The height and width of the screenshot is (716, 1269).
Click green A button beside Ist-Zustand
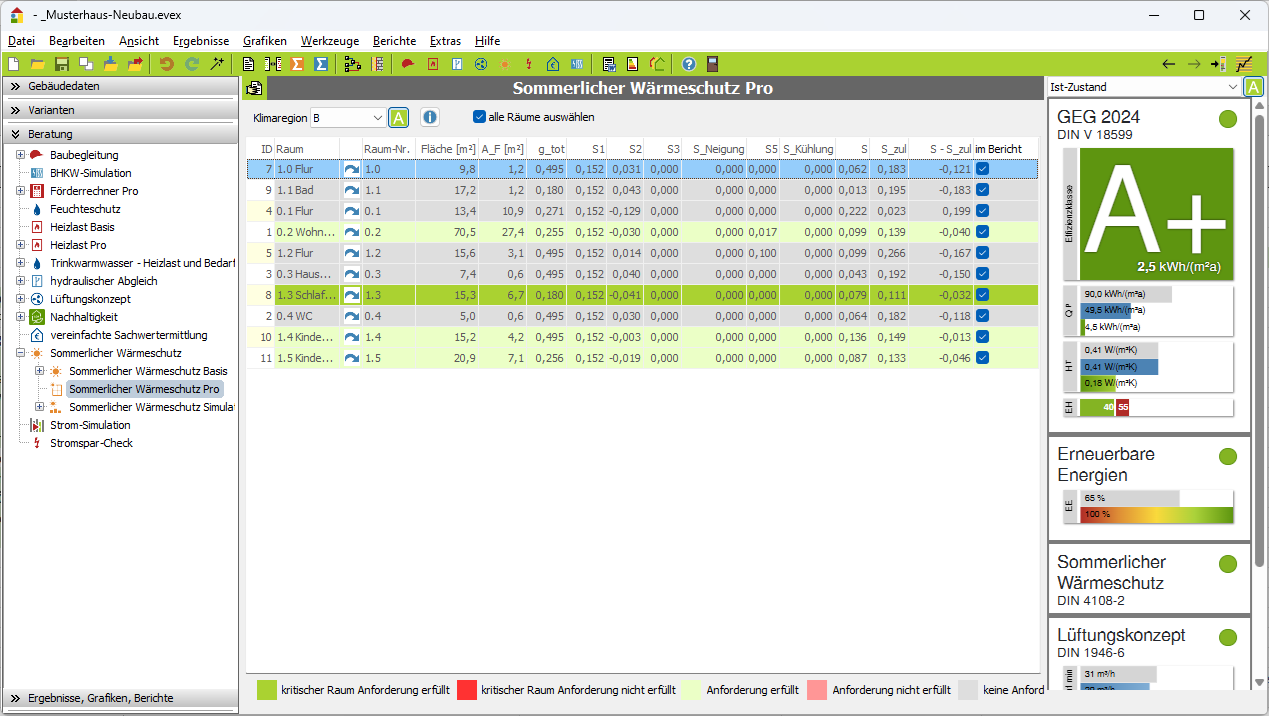pos(1254,87)
